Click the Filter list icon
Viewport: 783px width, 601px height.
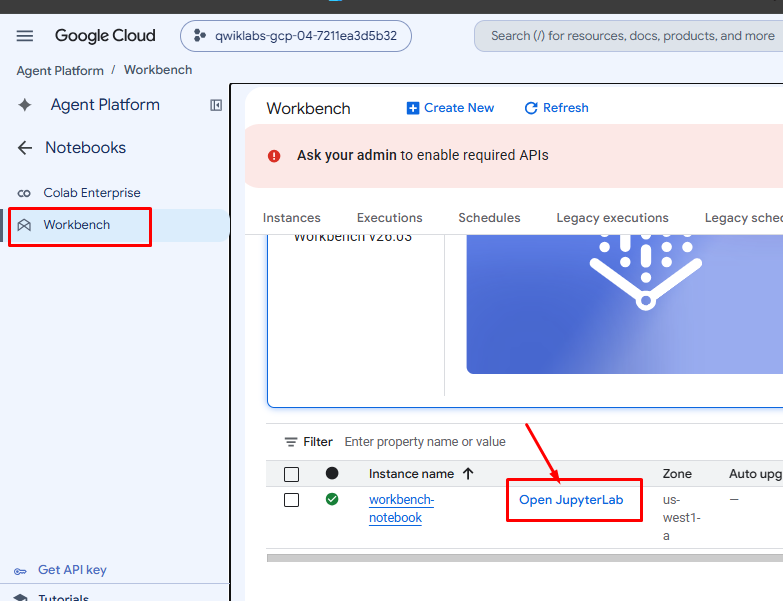291,442
